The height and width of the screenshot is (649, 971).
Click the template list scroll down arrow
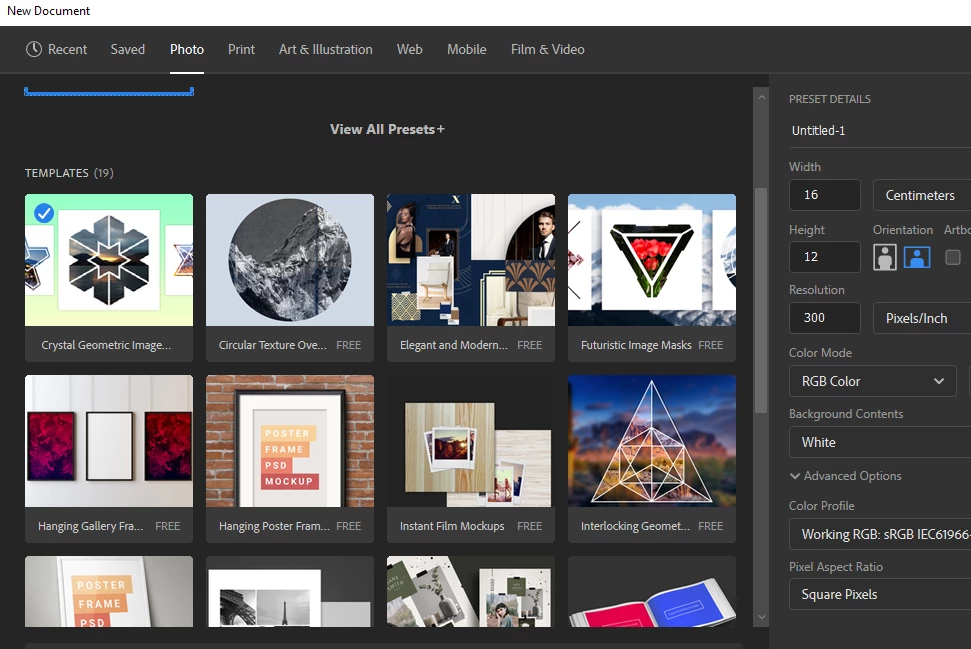(x=762, y=617)
